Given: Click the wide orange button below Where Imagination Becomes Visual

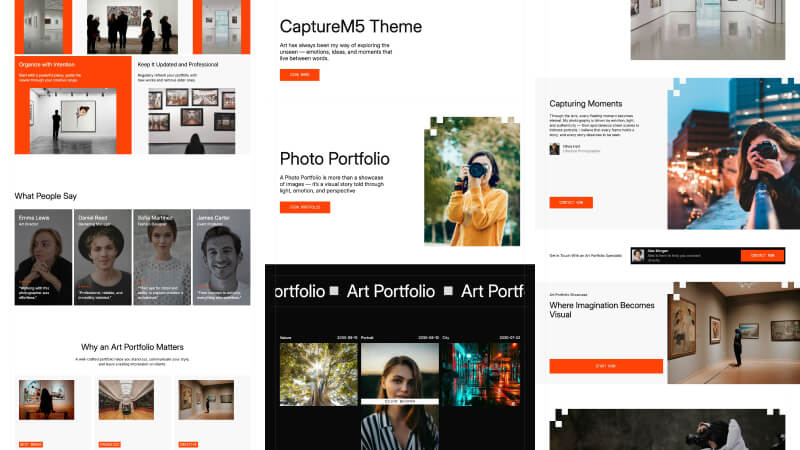Looking at the screenshot, I should click(606, 366).
